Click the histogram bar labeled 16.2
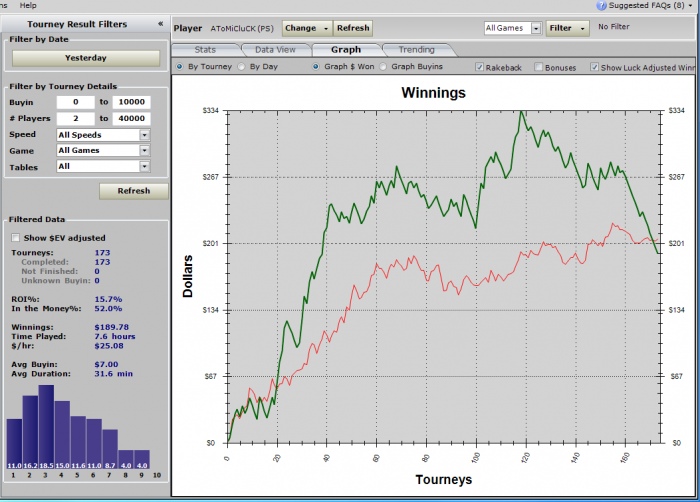700x502 pixels. 30,432
